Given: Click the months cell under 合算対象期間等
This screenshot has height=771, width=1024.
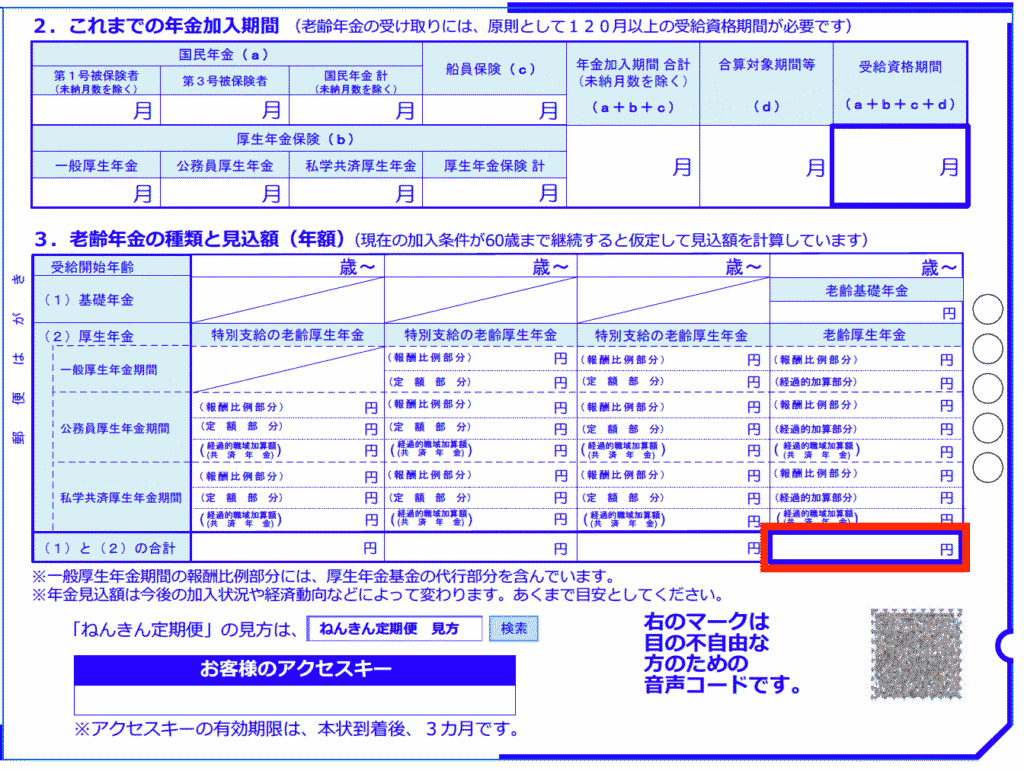Looking at the screenshot, I should (766, 166).
